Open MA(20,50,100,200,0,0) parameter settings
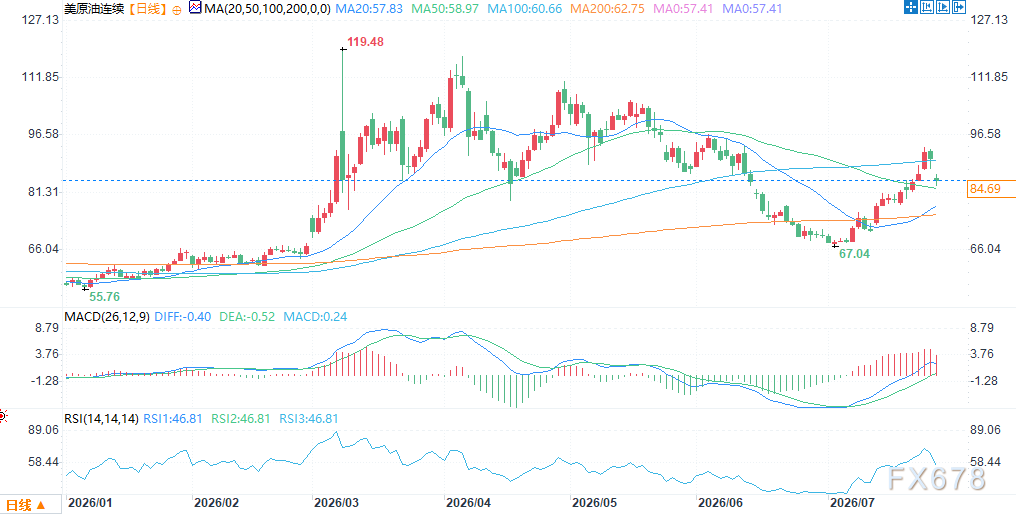This screenshot has height=514, width=1016. coord(266,9)
